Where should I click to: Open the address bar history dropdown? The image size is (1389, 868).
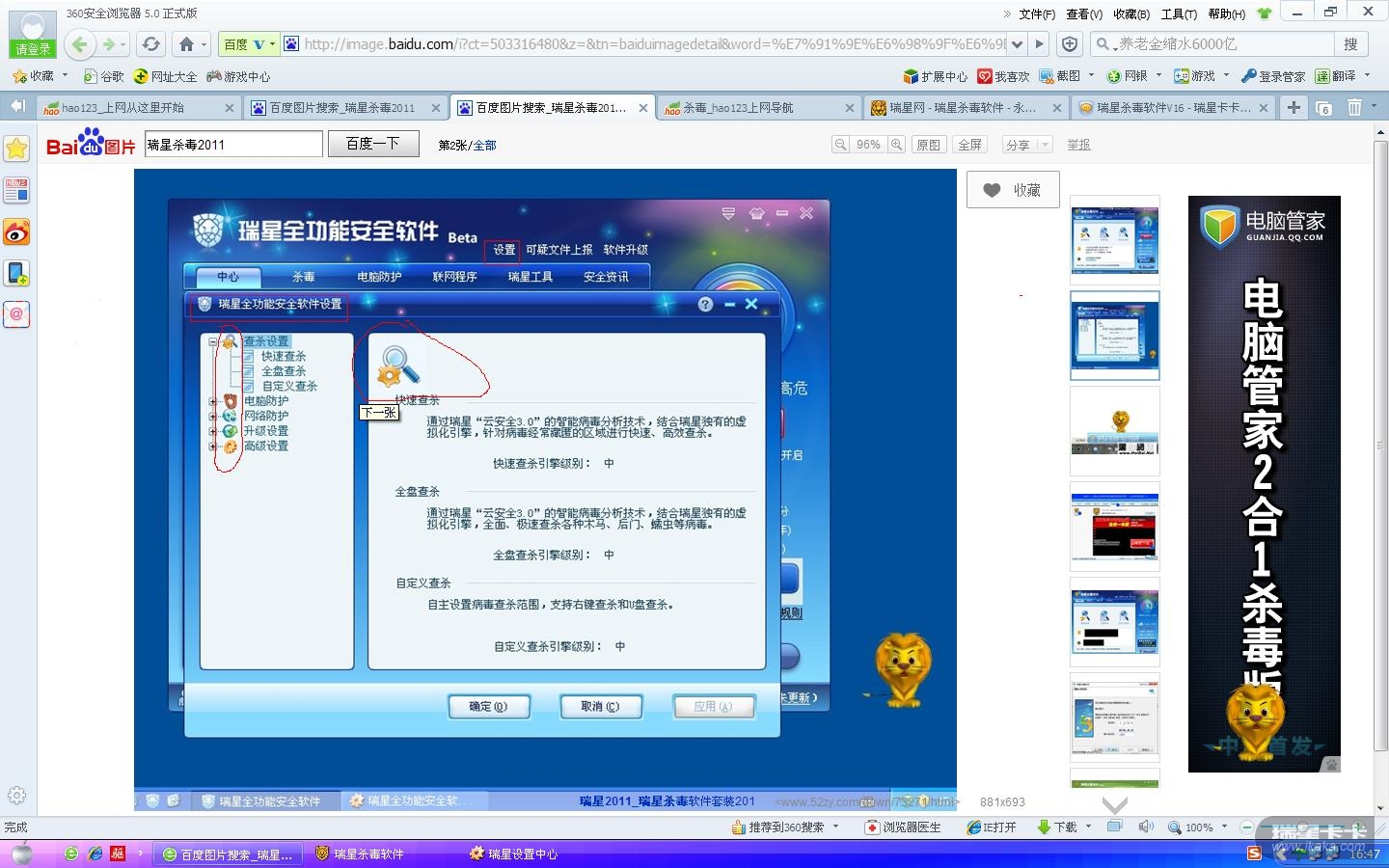point(1017,43)
